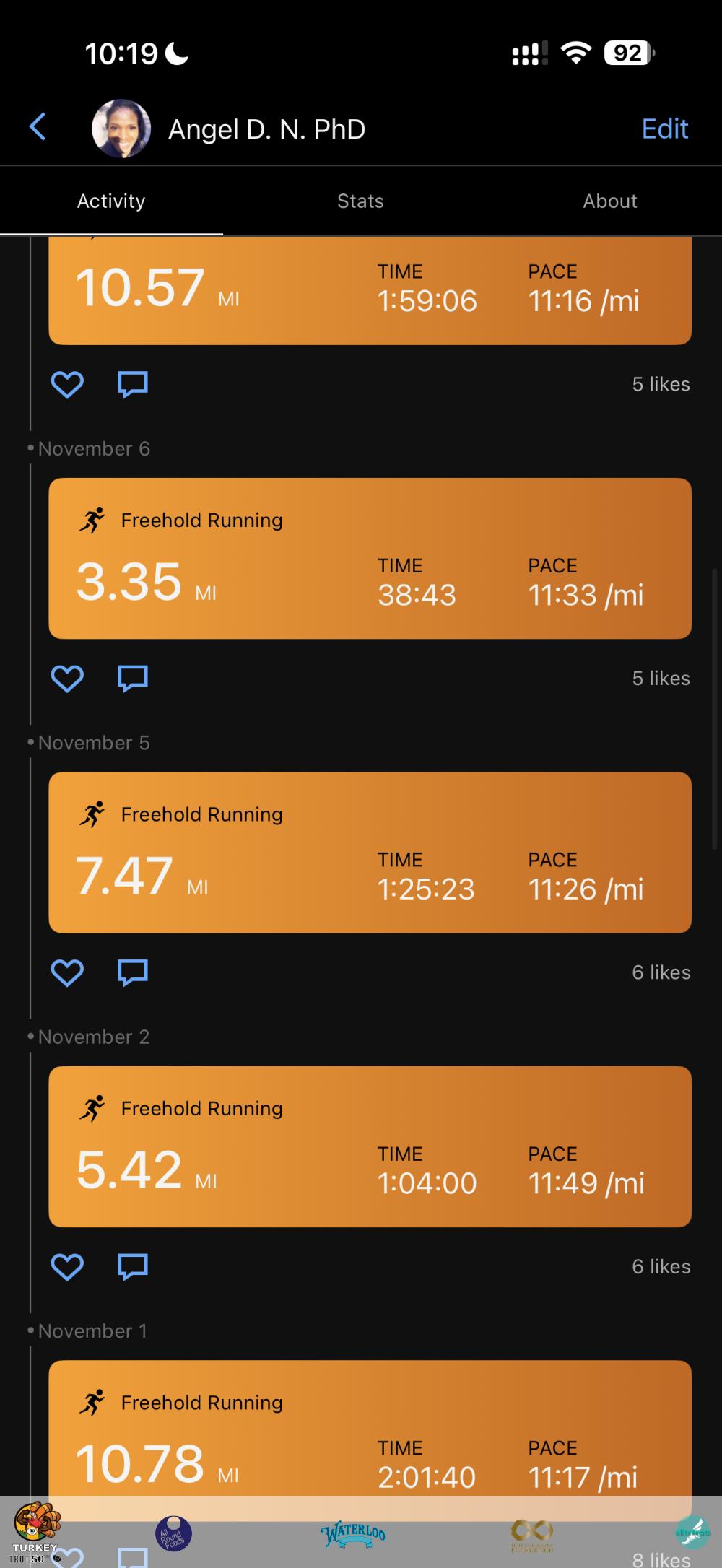Open comments for November 6 run
The height and width of the screenshot is (1568, 722).
tap(133, 678)
